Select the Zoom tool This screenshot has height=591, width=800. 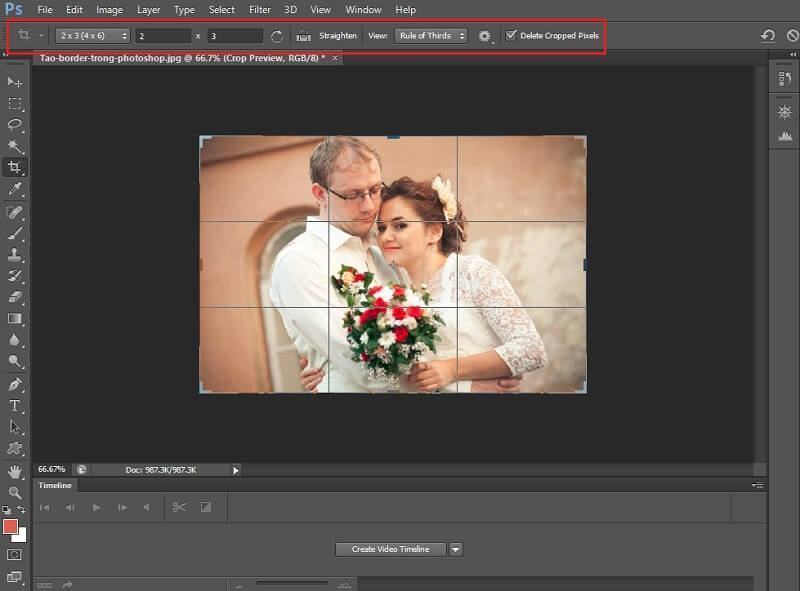15,490
